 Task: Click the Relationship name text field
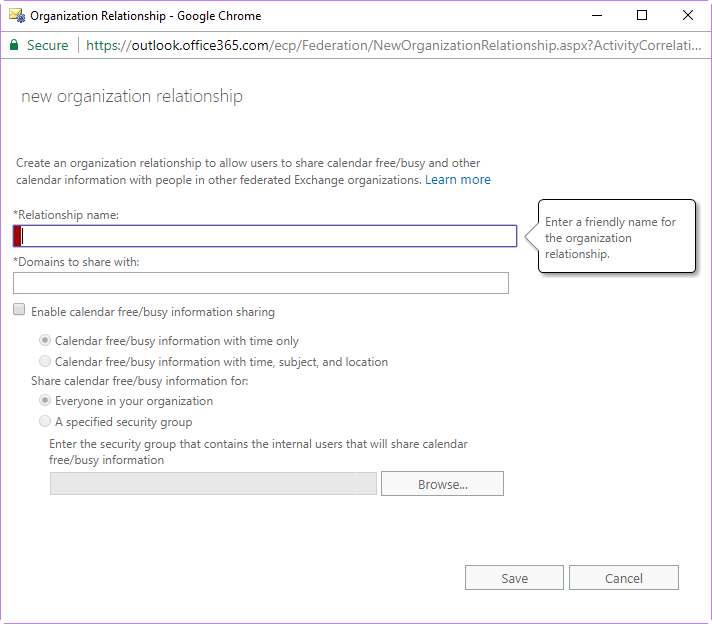coord(265,236)
